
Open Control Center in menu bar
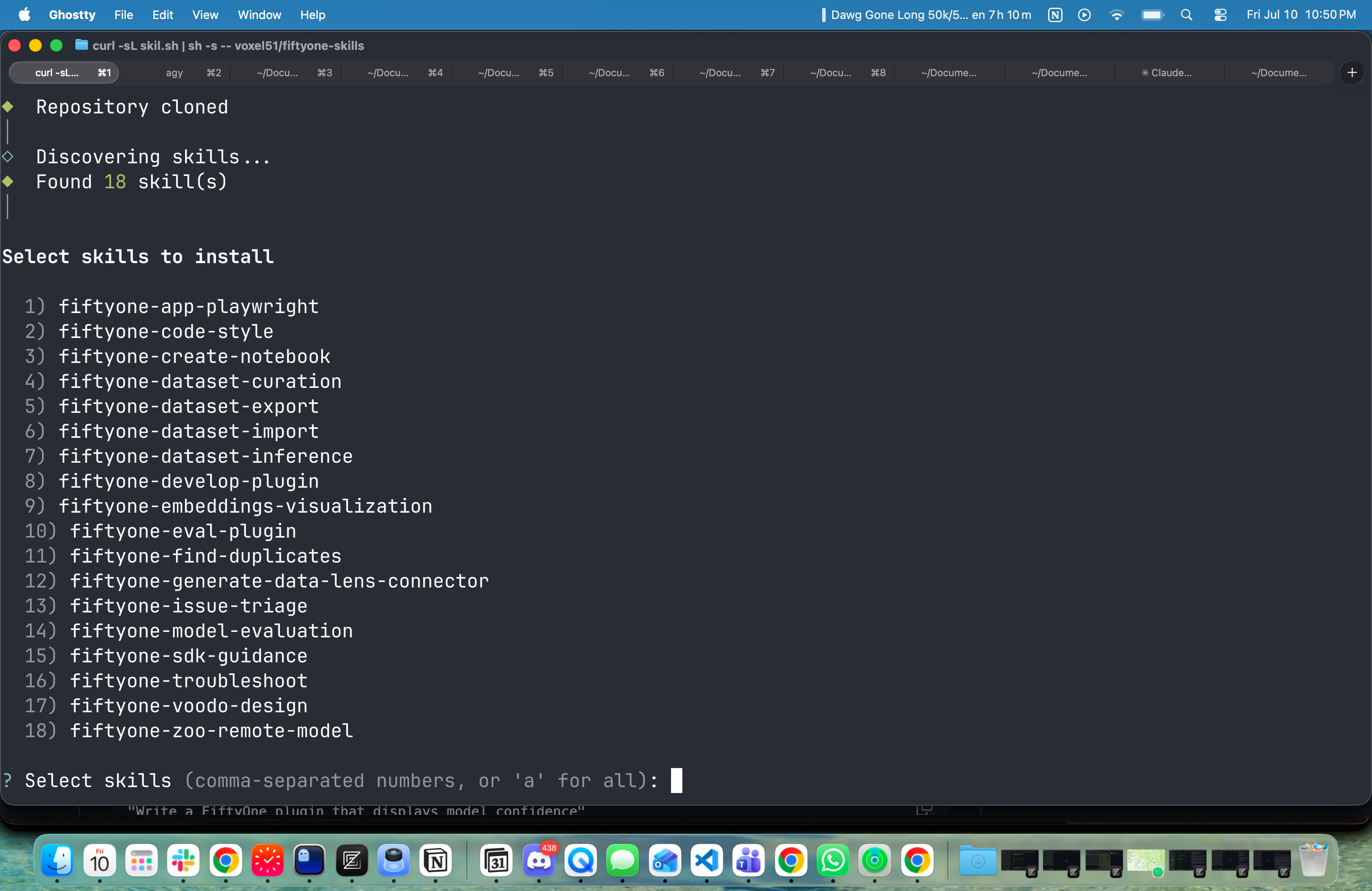[1220, 15]
